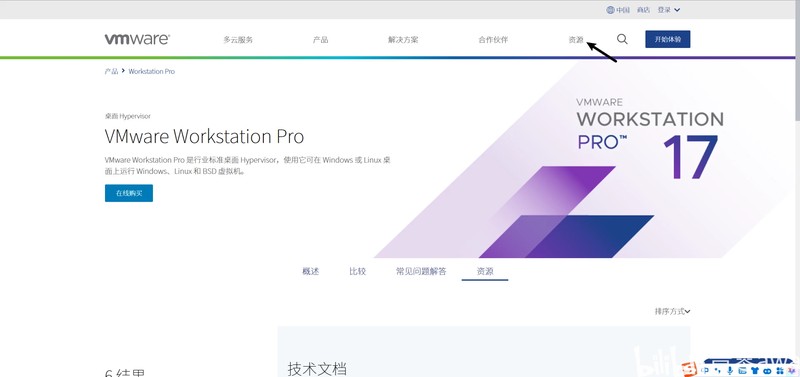
Task: Toggle the punctuation mode icon in input toolbar
Action: pyautogui.click(x=717, y=371)
